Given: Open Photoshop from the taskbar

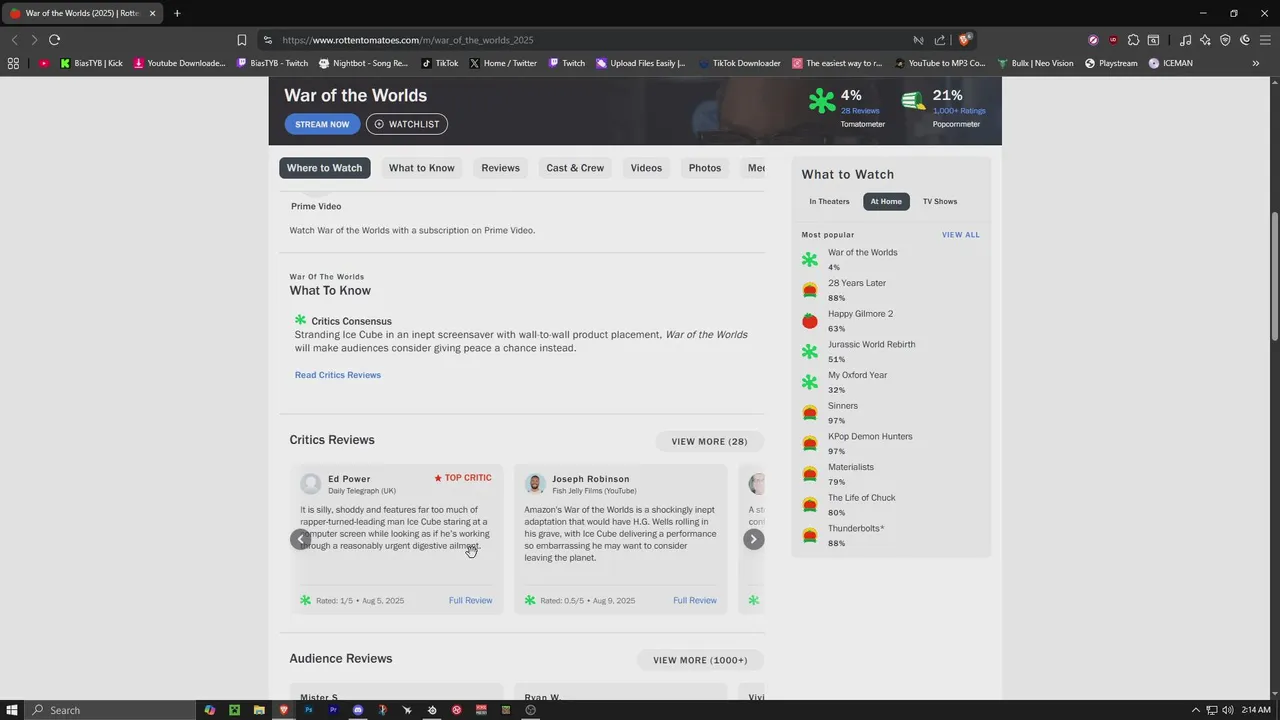Looking at the screenshot, I should (x=309, y=710).
